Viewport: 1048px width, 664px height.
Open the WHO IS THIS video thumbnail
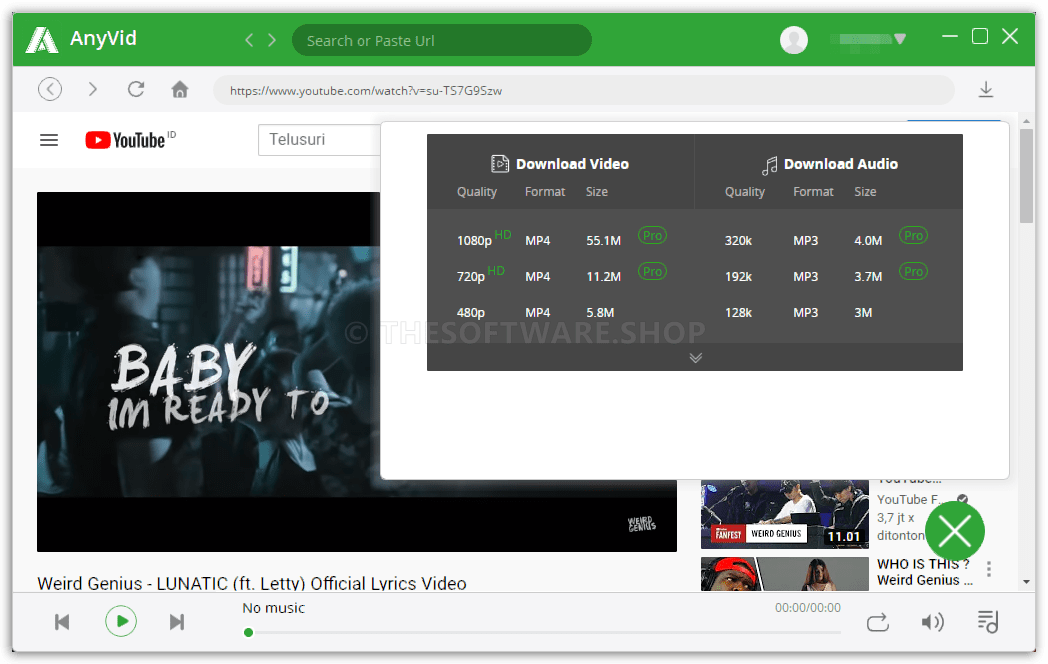coord(785,574)
